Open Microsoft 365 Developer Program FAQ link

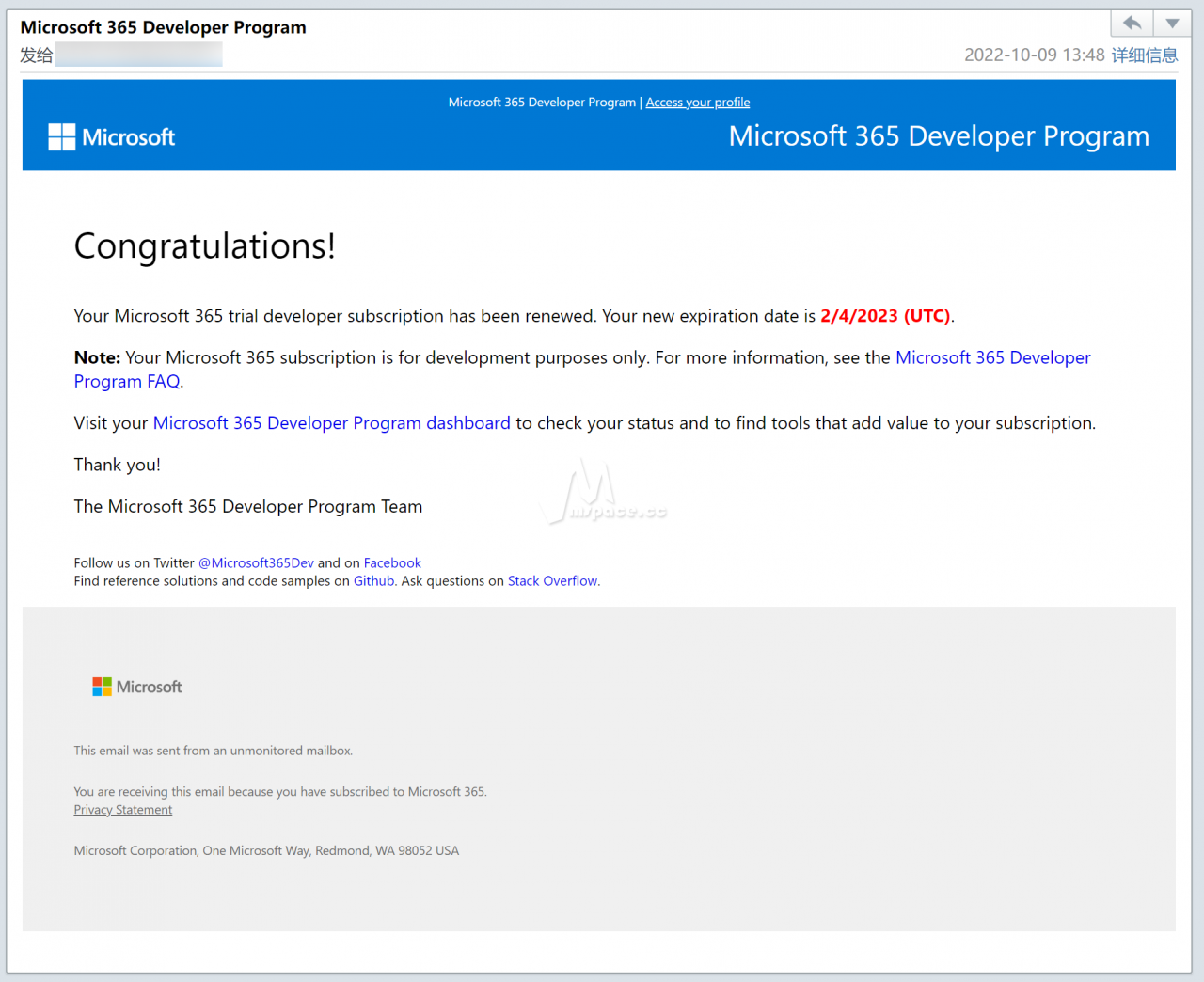582,369
